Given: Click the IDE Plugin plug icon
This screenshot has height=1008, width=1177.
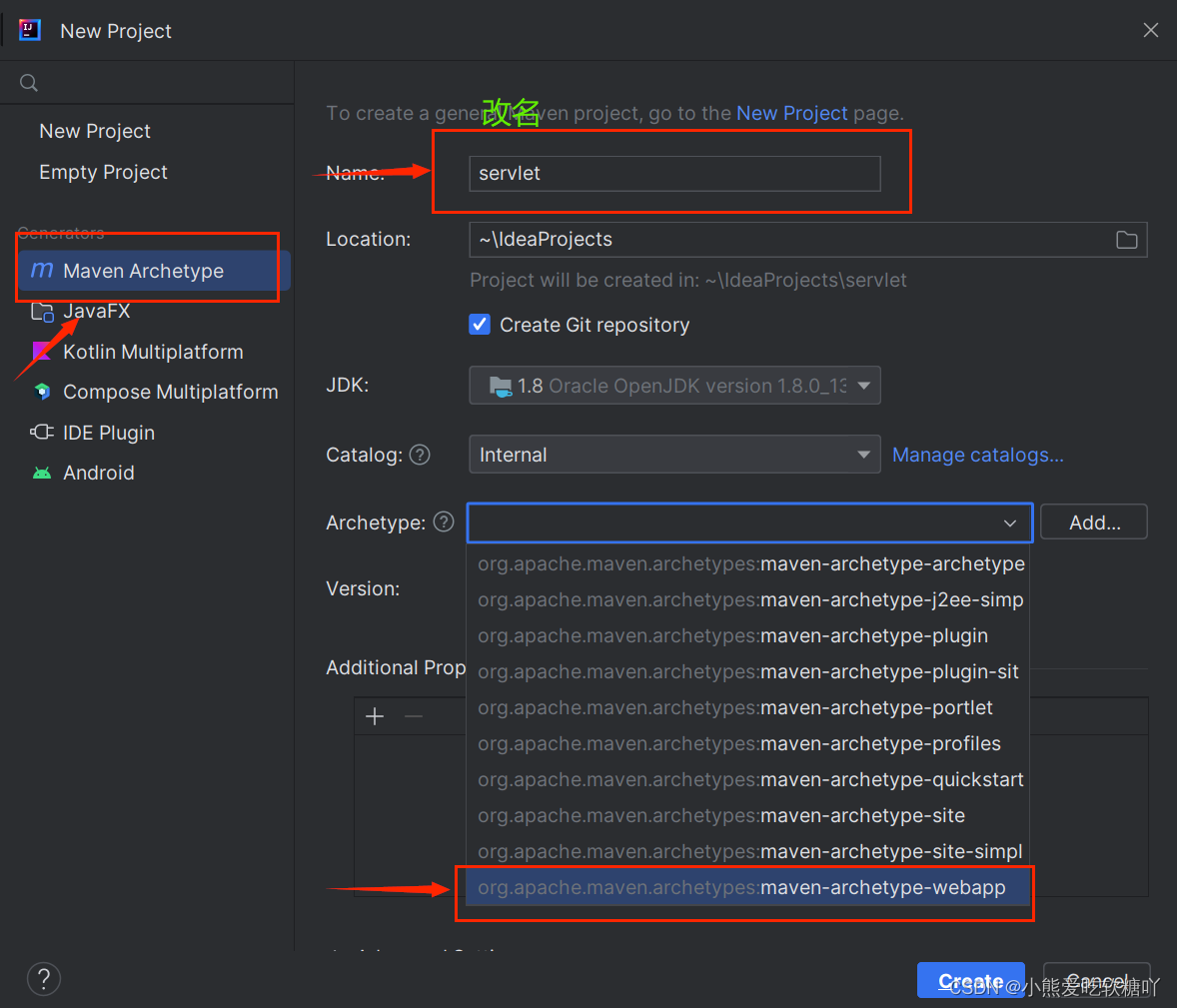Looking at the screenshot, I should tap(42, 433).
